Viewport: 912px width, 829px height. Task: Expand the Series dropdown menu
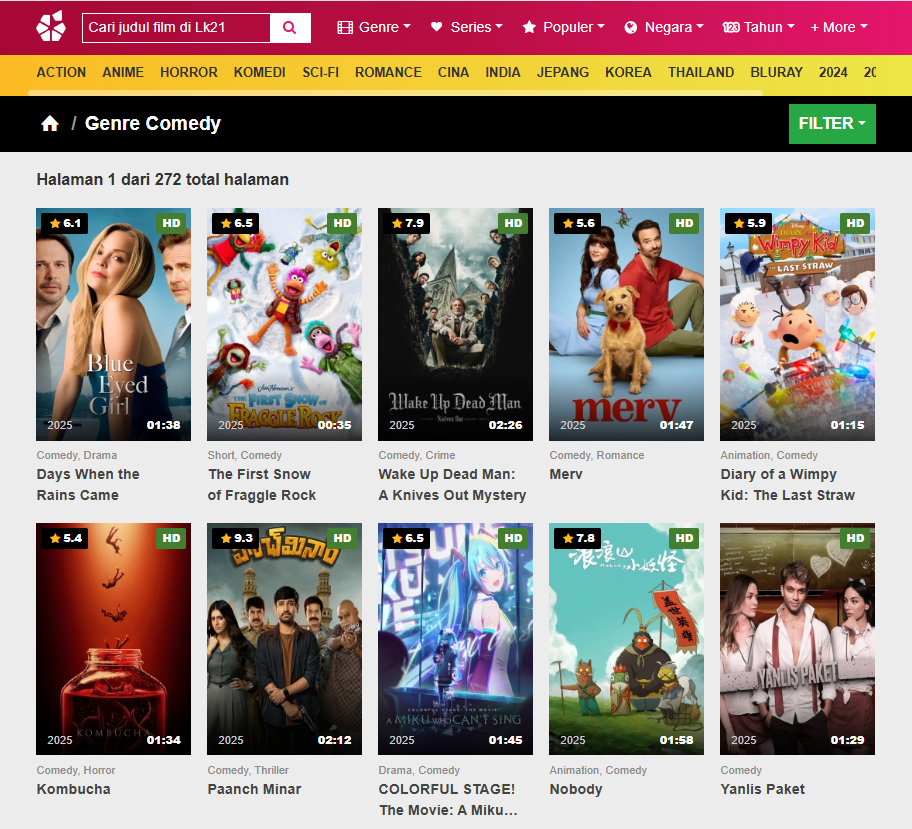tap(466, 27)
